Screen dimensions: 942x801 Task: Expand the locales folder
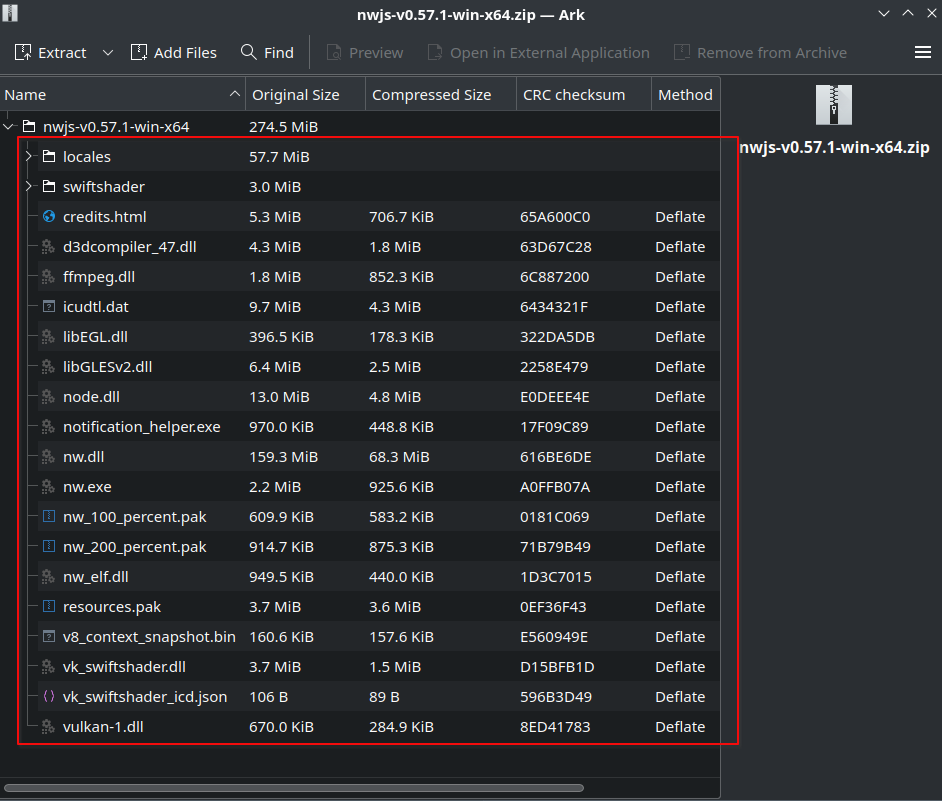pyautogui.click(x=28, y=157)
